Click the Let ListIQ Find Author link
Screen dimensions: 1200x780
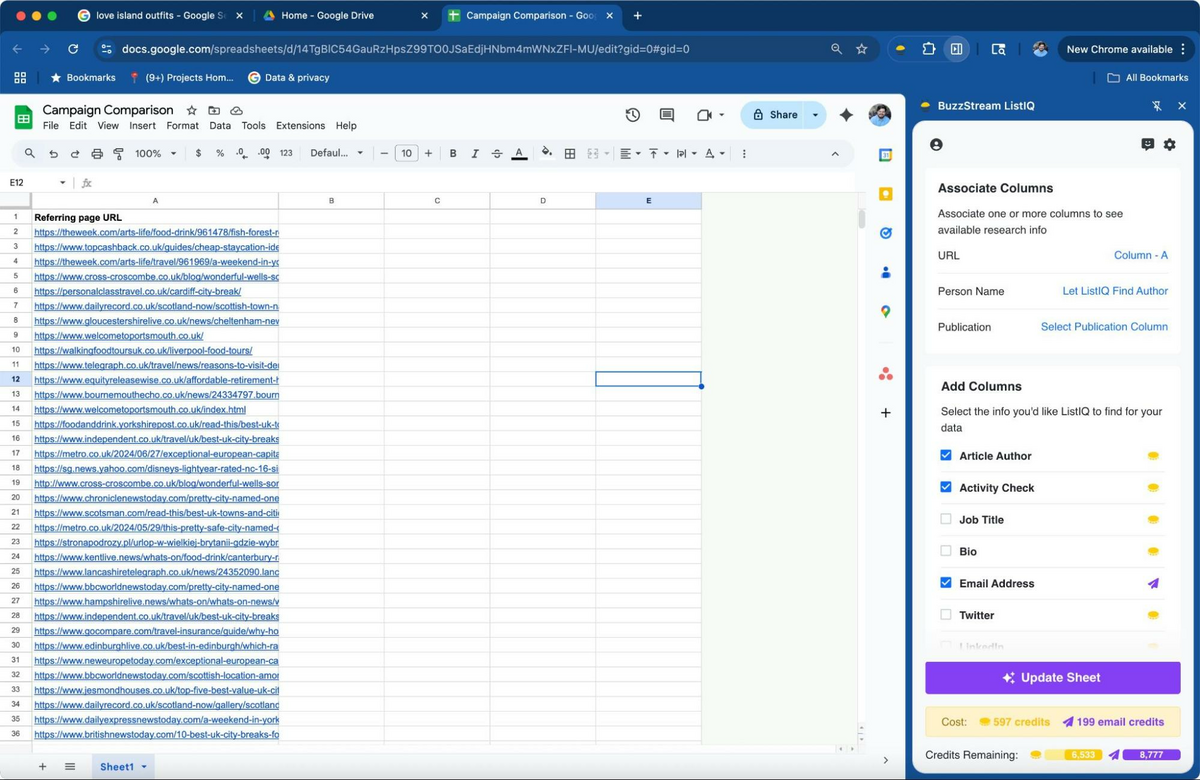click(1113, 291)
